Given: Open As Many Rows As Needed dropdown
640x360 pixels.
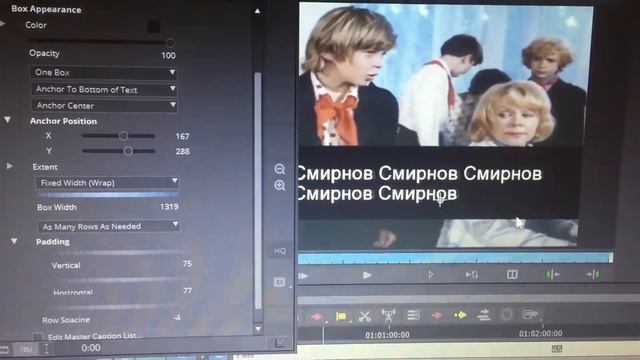Looking at the screenshot, I should click(x=109, y=226).
